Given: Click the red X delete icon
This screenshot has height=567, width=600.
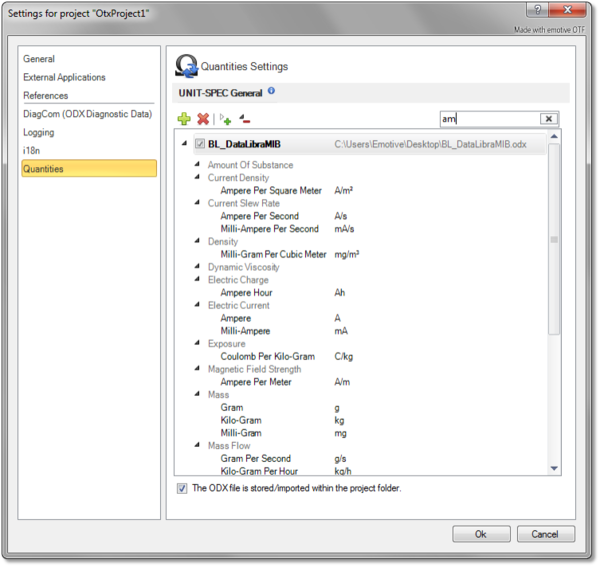Looking at the screenshot, I should point(204,119).
